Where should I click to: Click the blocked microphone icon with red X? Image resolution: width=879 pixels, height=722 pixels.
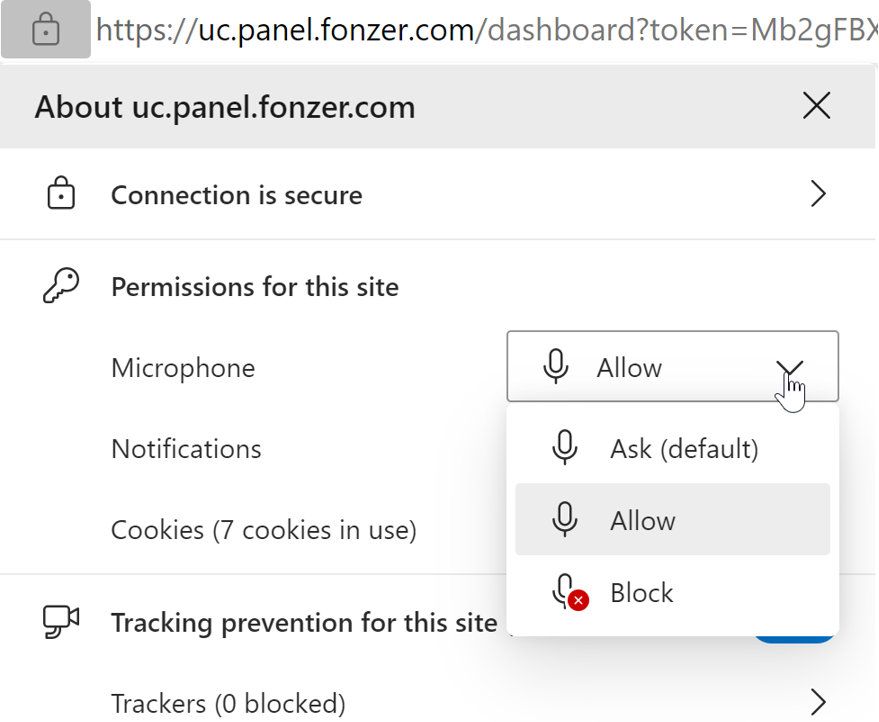[x=570, y=592]
